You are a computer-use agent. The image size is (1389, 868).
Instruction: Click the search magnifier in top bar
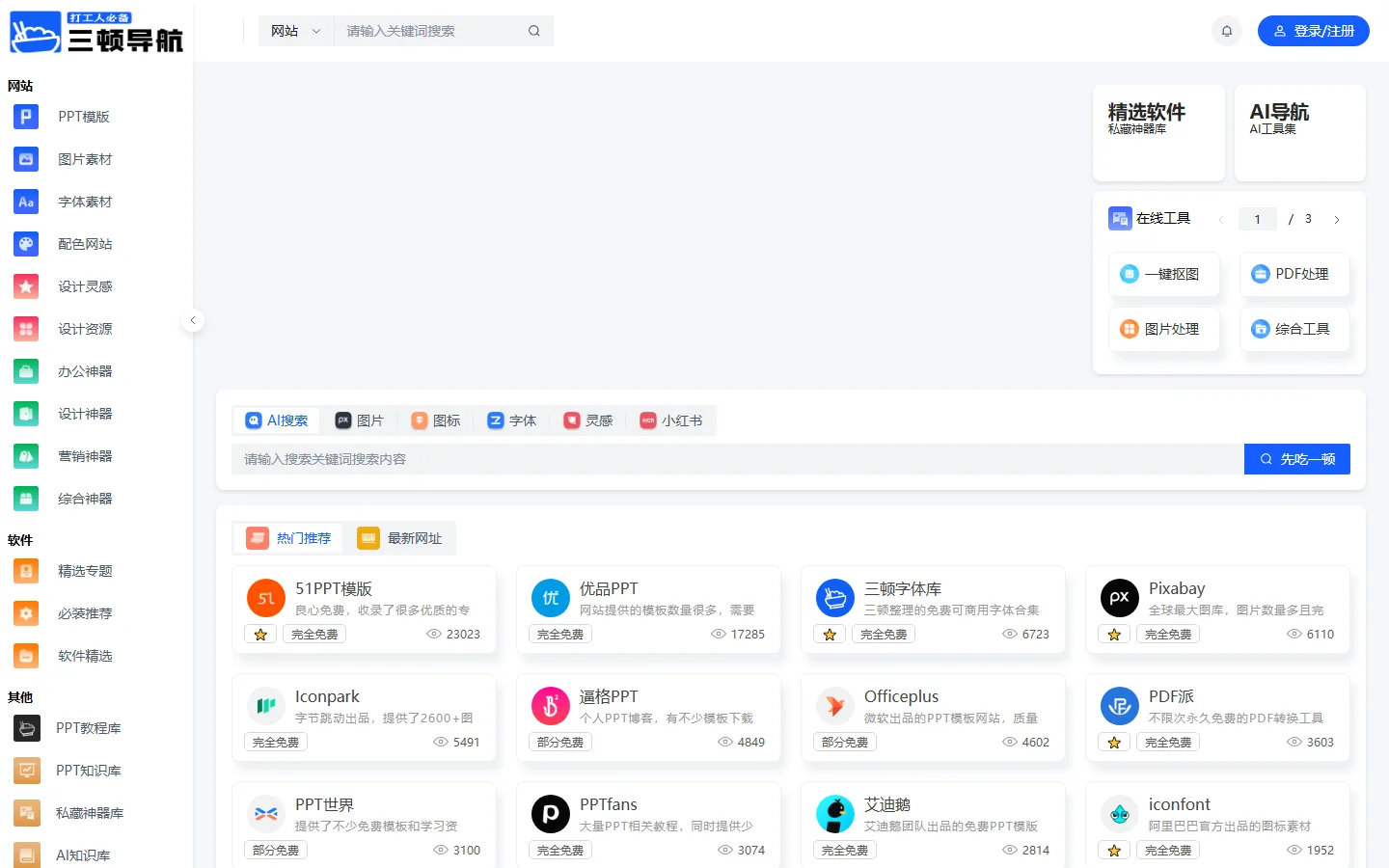[x=533, y=31]
